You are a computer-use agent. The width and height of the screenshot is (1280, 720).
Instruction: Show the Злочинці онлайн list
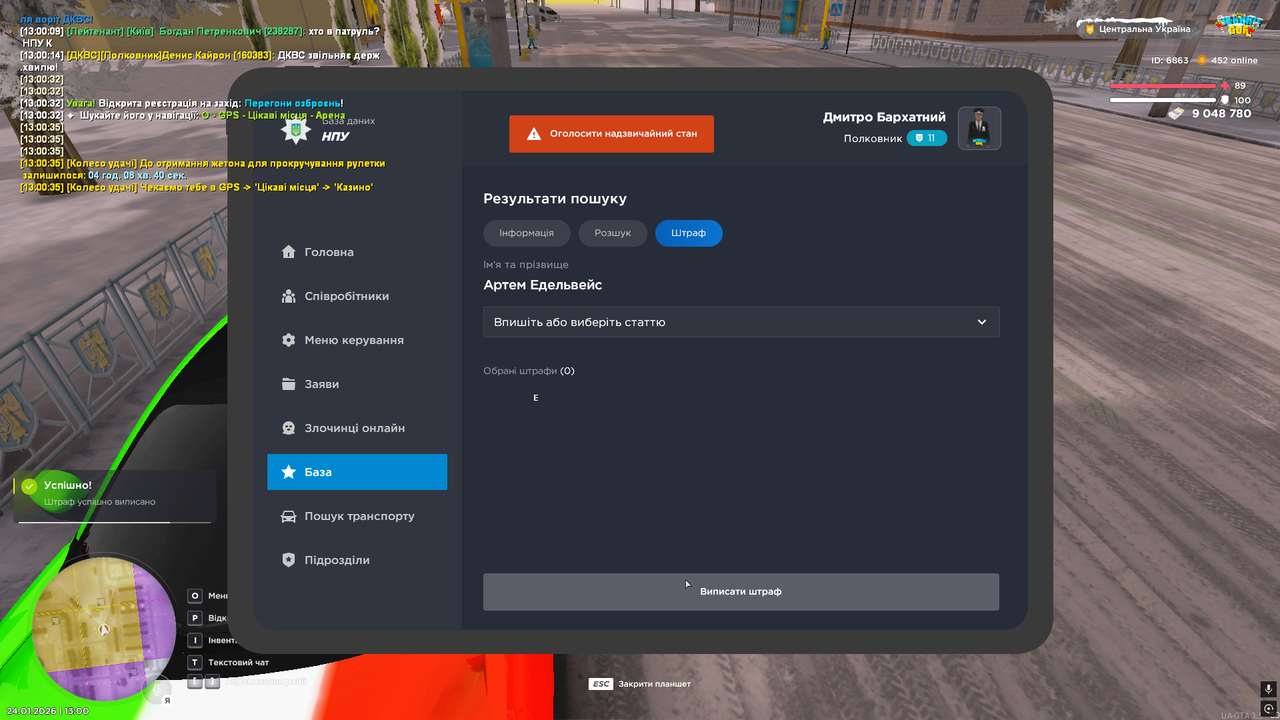click(x=357, y=428)
